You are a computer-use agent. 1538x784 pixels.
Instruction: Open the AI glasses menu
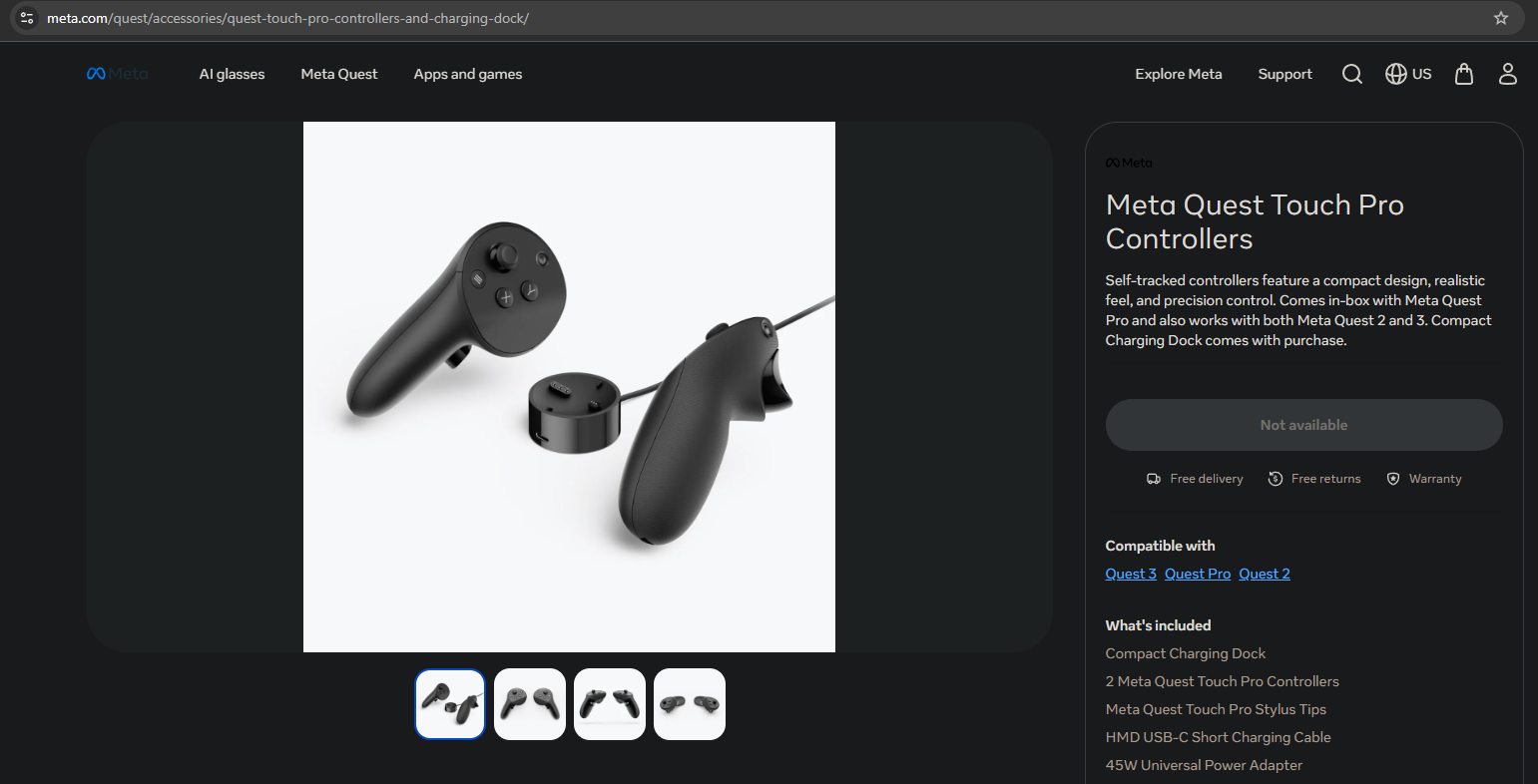pyautogui.click(x=232, y=74)
